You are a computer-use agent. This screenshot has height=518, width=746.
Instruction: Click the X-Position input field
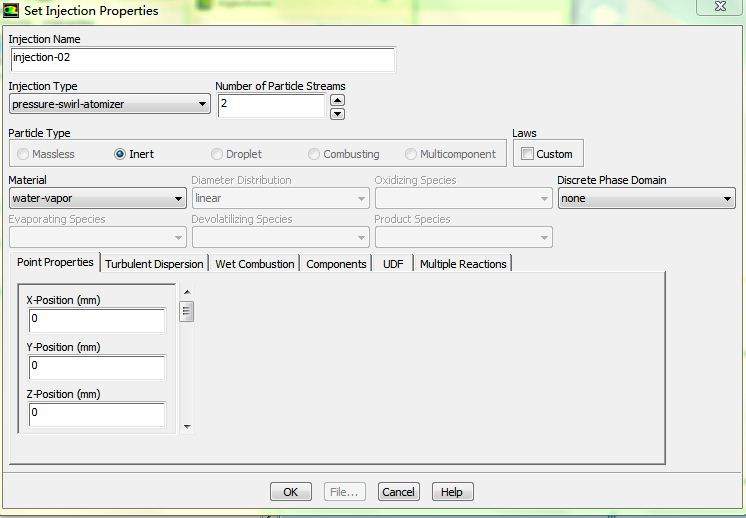click(x=97, y=320)
